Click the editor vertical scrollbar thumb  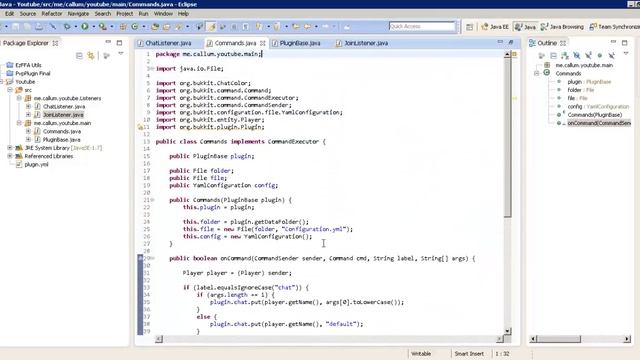(x=507, y=137)
